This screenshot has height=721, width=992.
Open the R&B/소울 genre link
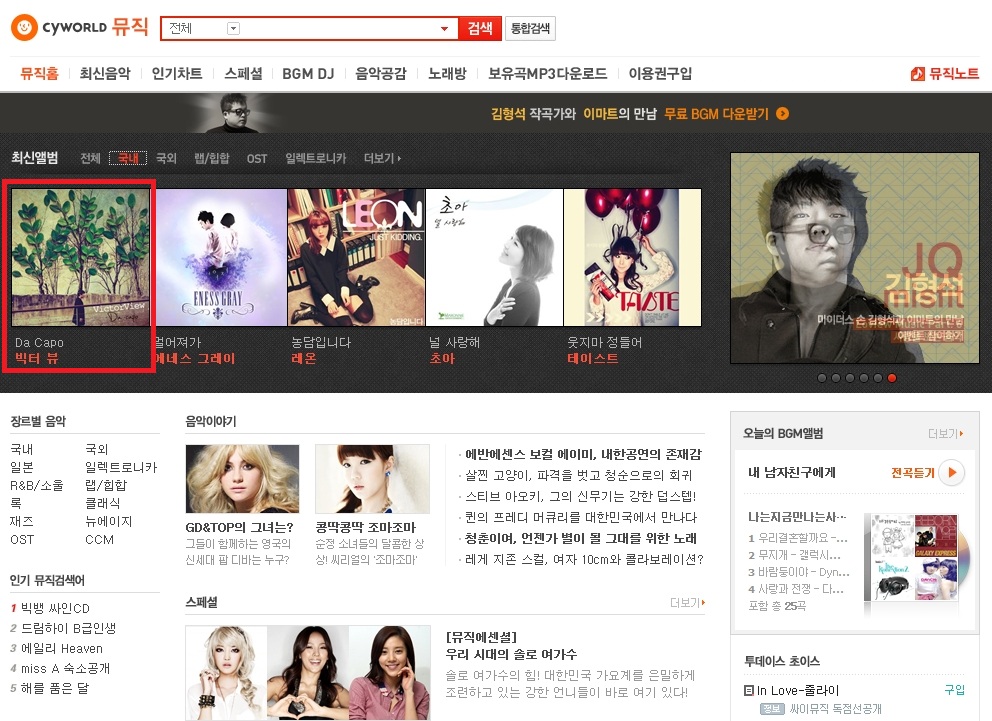37,486
